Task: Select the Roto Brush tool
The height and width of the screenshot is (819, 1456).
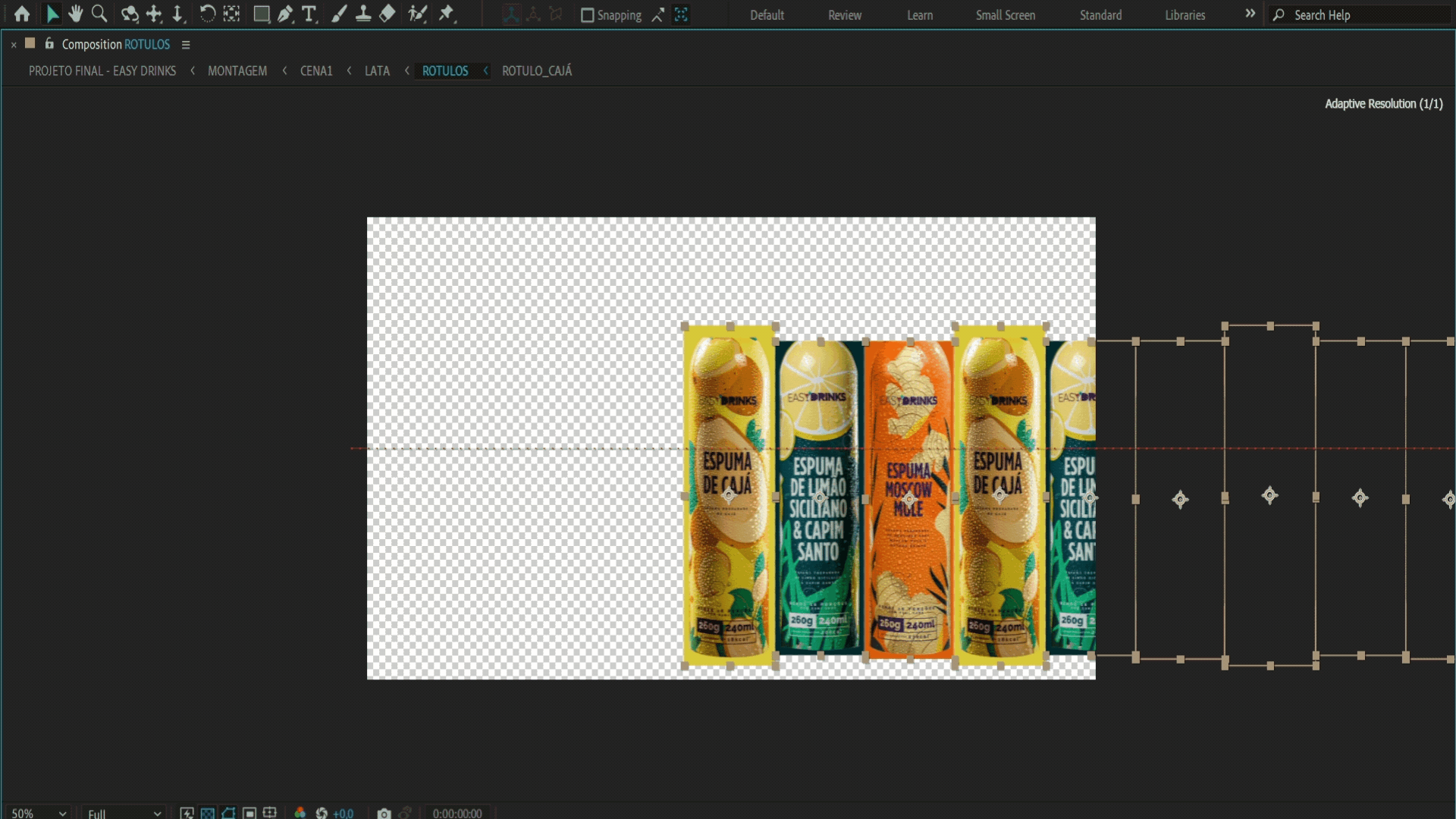Action: (x=417, y=14)
